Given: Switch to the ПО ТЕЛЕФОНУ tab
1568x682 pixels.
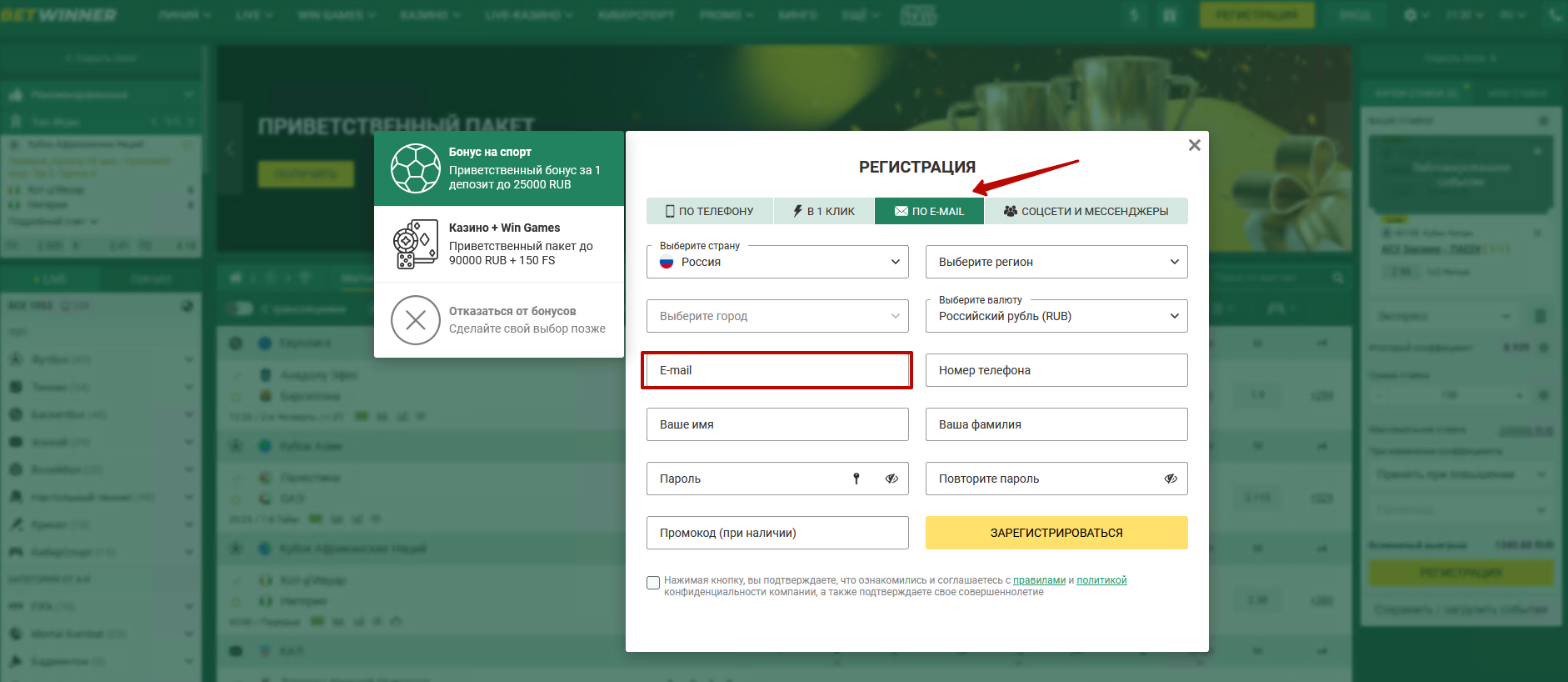Looking at the screenshot, I should (x=709, y=211).
